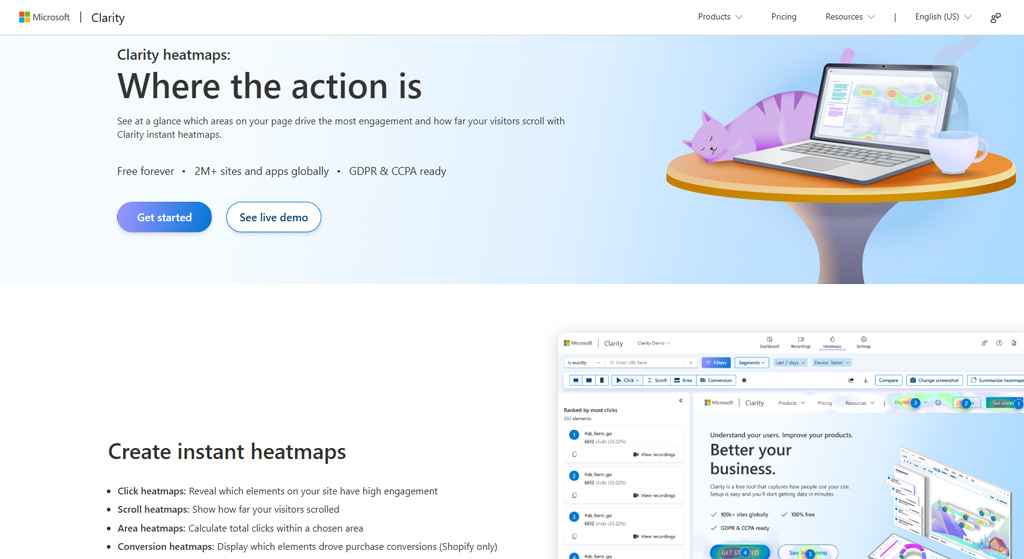This screenshot has width=1024, height=559.
Task: Click the 'Where the action is' heading
Action: [269, 86]
